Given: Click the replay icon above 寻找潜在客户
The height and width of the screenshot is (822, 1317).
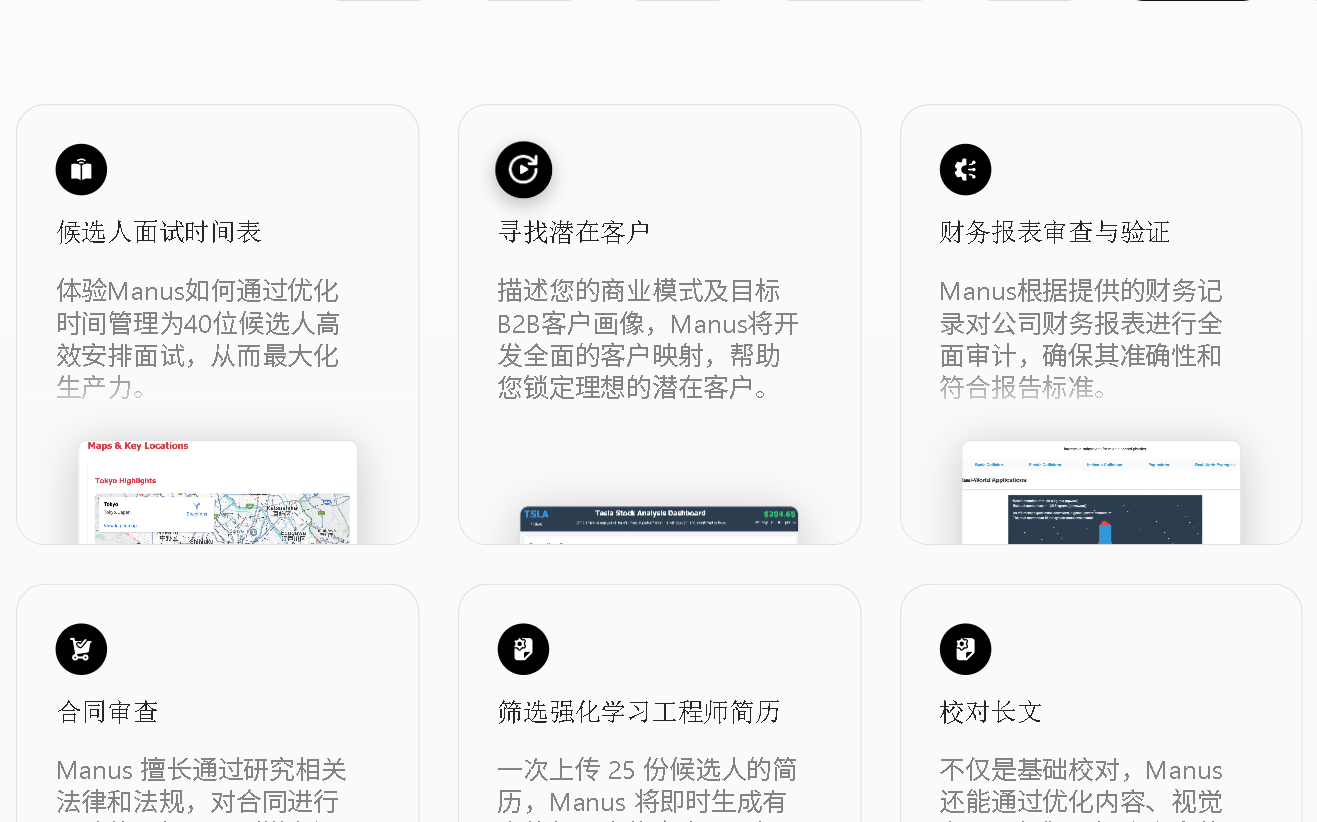Looking at the screenshot, I should click(523, 169).
